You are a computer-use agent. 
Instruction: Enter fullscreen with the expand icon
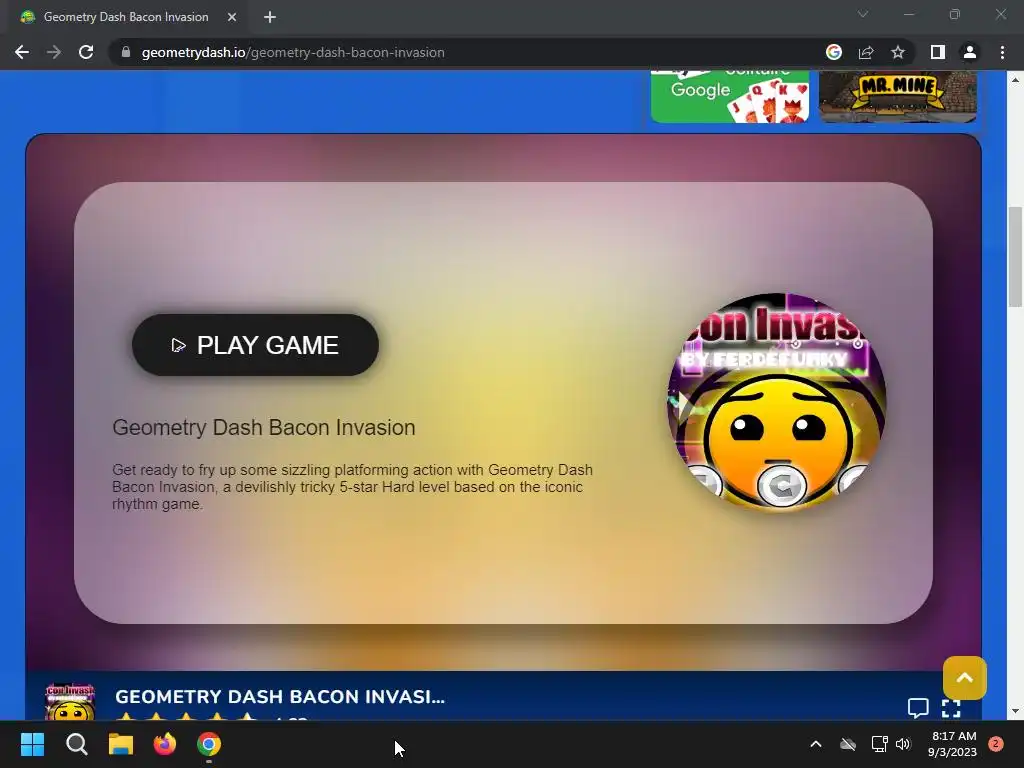point(952,708)
